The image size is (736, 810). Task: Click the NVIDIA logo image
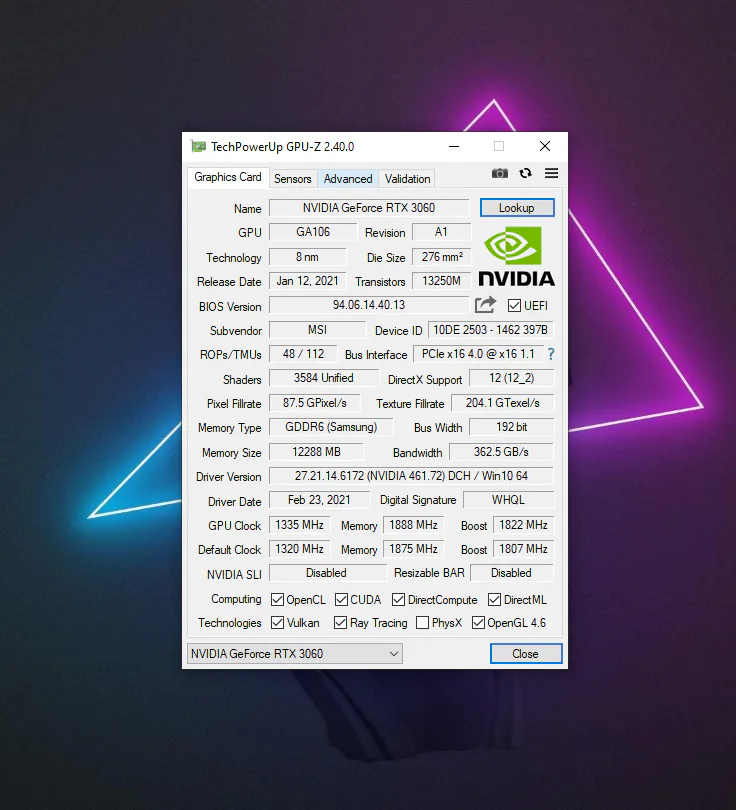pos(516,256)
